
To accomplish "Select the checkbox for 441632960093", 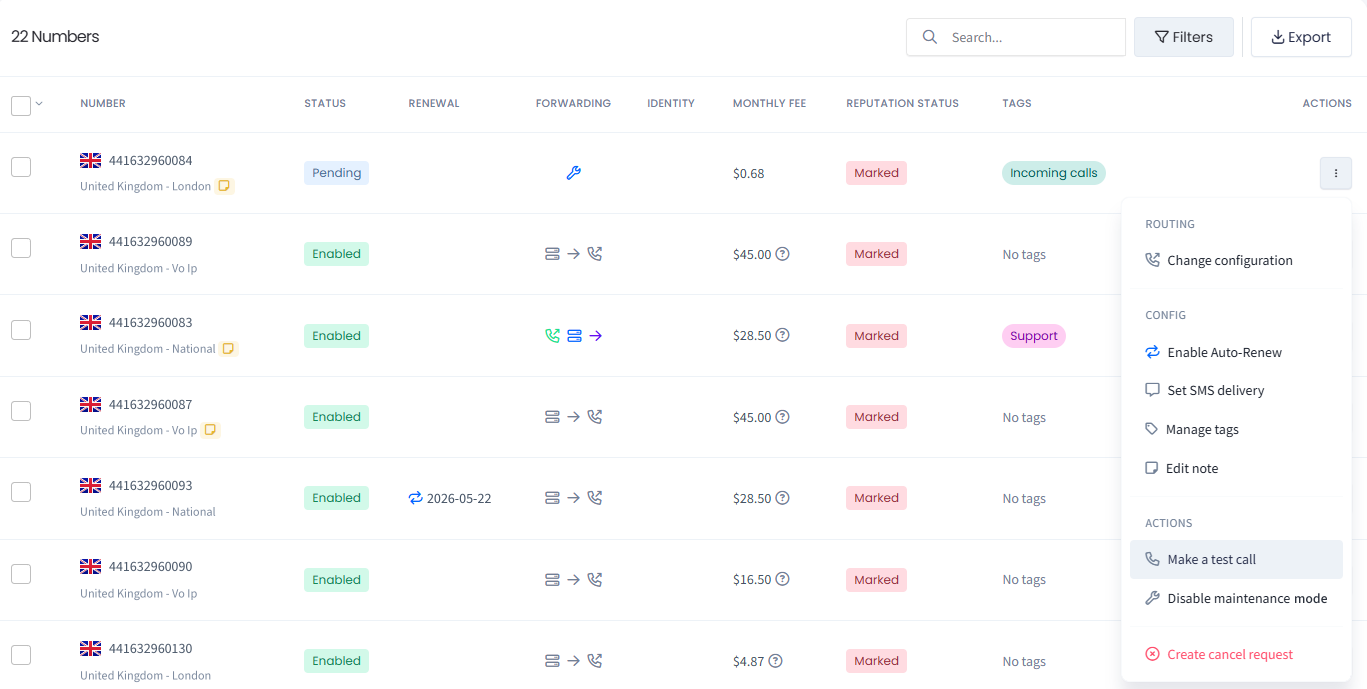I will (21, 492).
